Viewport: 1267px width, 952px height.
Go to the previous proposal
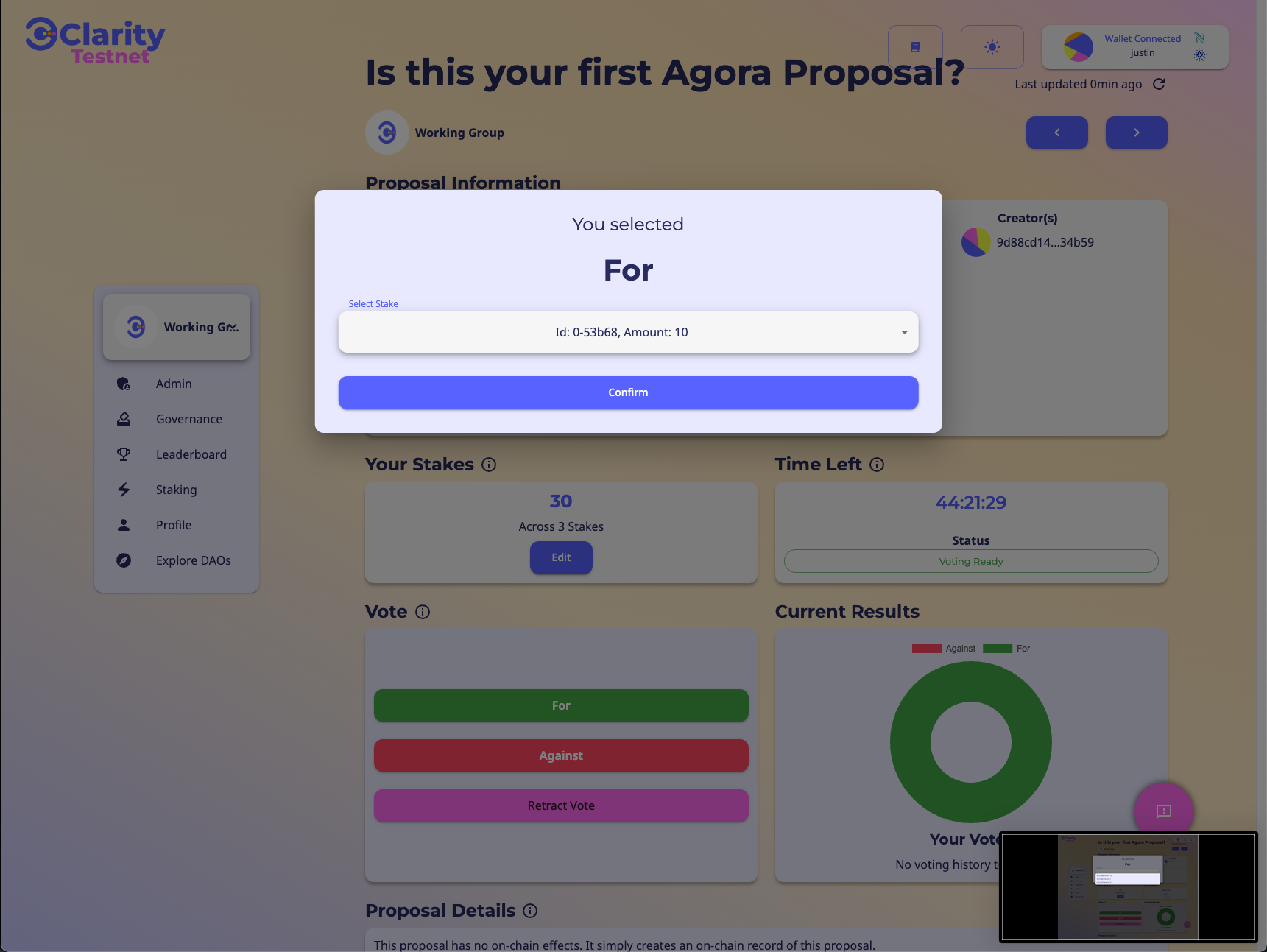1056,133
